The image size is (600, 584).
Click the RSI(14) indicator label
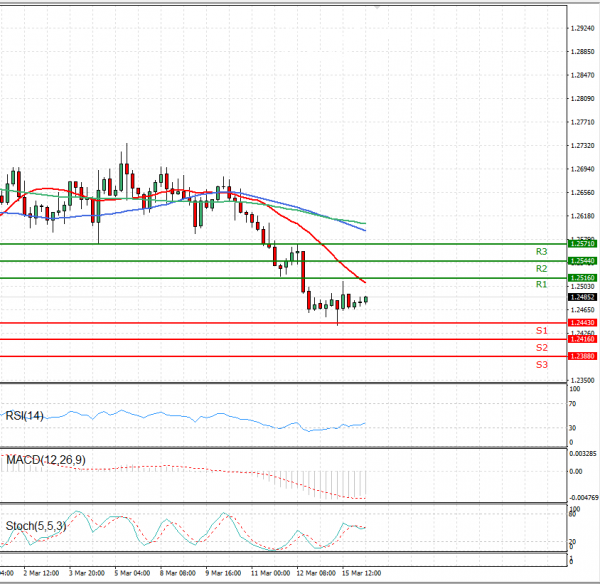[24, 416]
